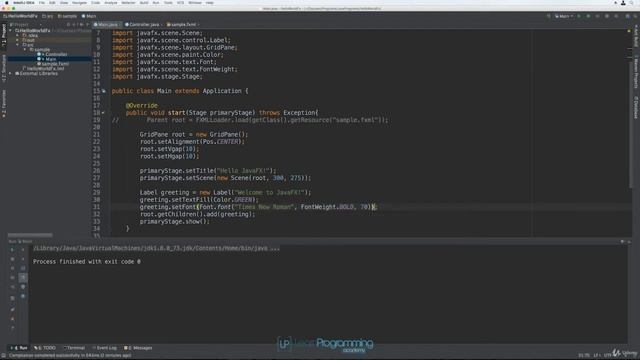Click the up stack trace arrow in Run panel
The image size is (640, 360).
pyautogui.click(x=23, y=249)
